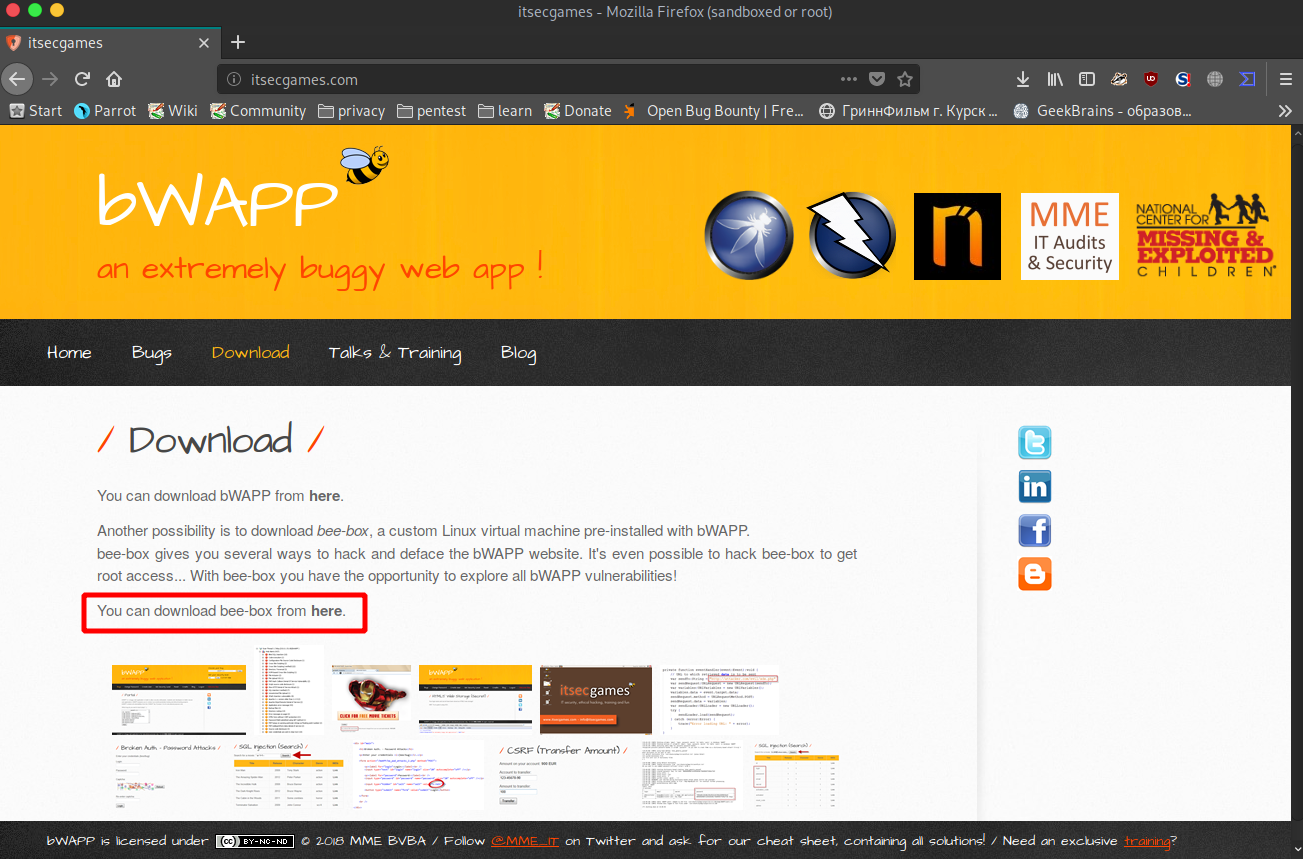Click 'here' to download bee-box
This screenshot has width=1303, height=859.
[327, 610]
